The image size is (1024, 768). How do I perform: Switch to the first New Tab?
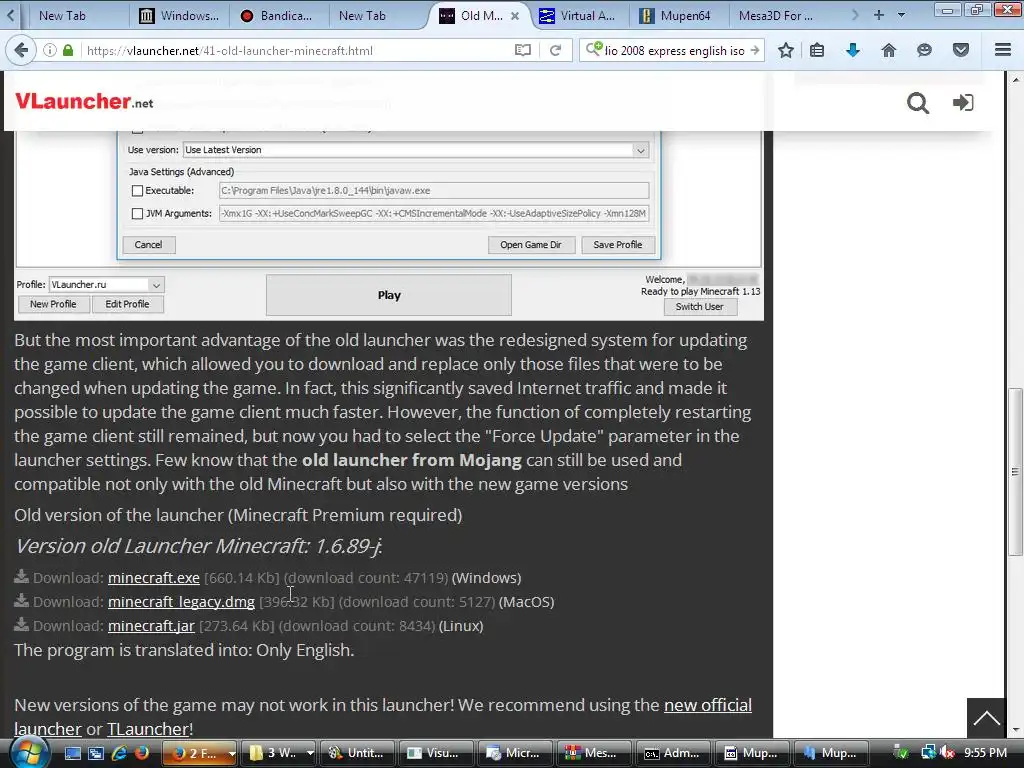[62, 16]
